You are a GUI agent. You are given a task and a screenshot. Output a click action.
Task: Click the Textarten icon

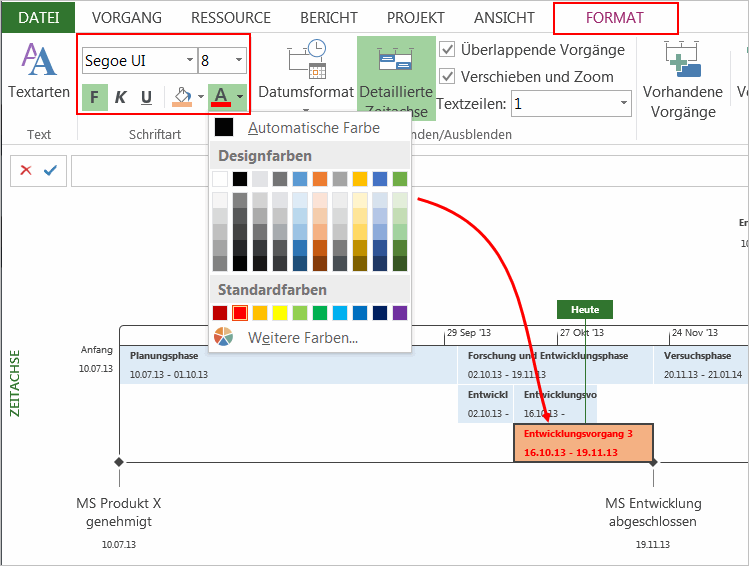tap(39, 61)
